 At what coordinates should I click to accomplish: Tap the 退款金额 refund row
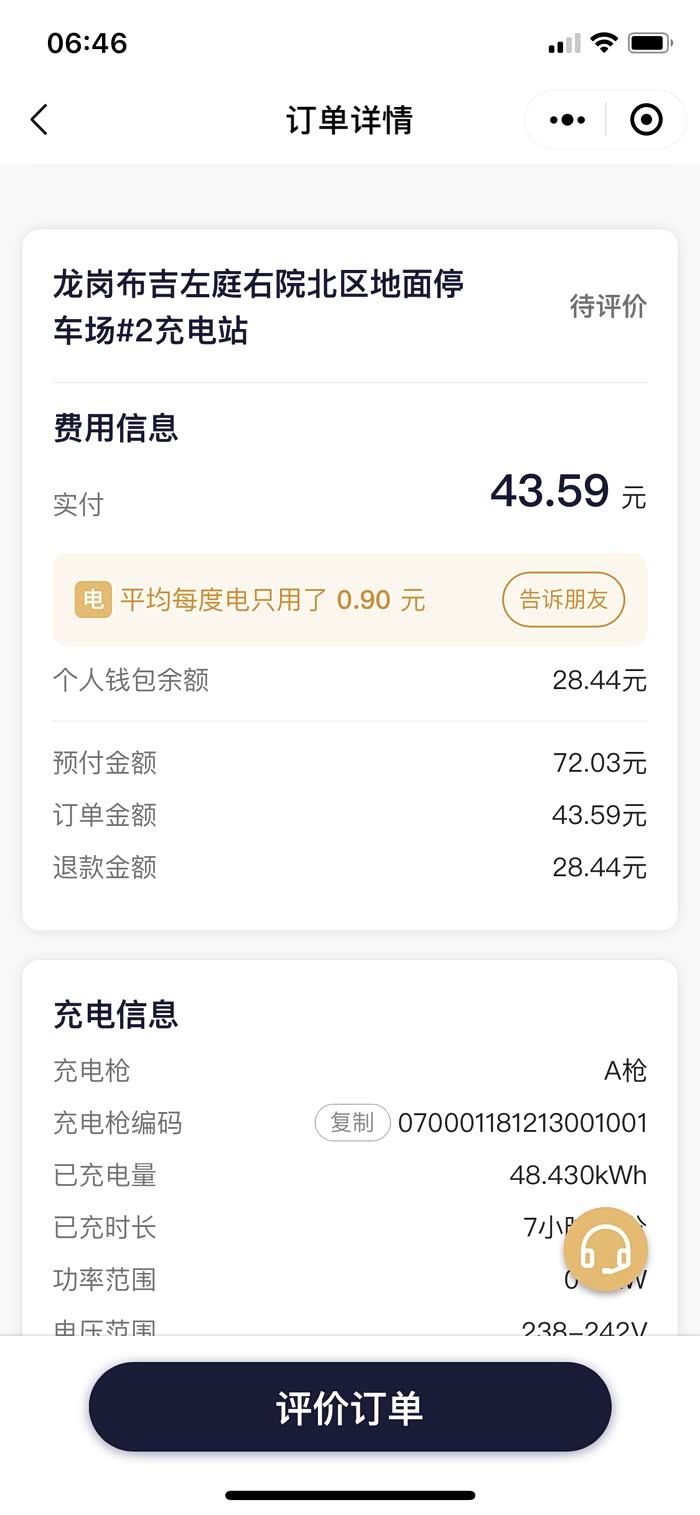click(350, 867)
